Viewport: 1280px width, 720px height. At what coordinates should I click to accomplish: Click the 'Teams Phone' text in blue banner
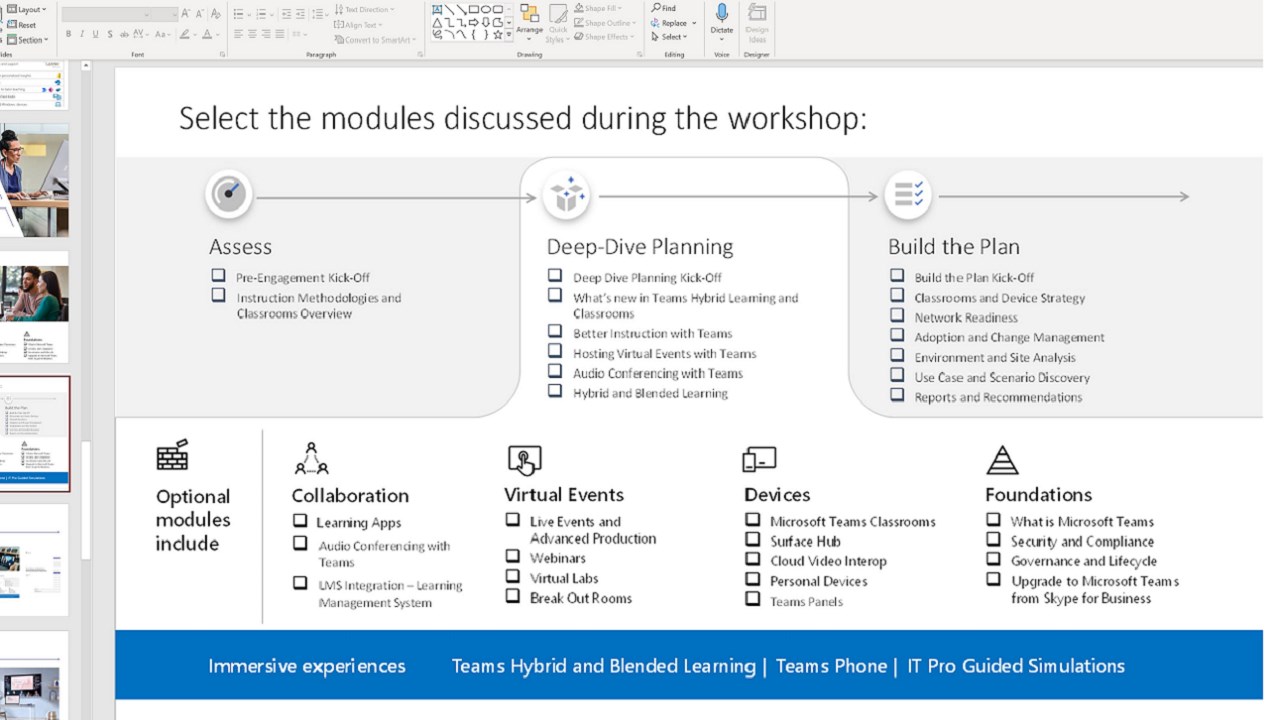[831, 666]
